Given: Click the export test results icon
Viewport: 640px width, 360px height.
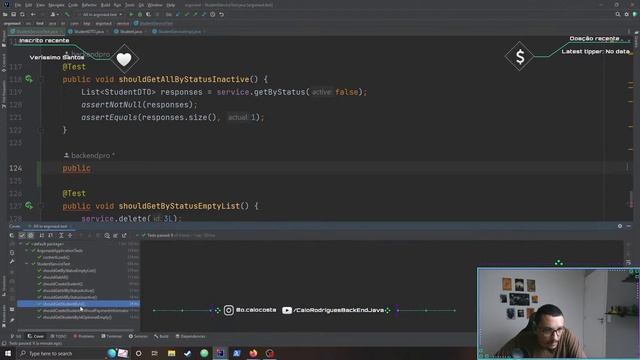Looking at the screenshot, I should [x=124, y=236].
